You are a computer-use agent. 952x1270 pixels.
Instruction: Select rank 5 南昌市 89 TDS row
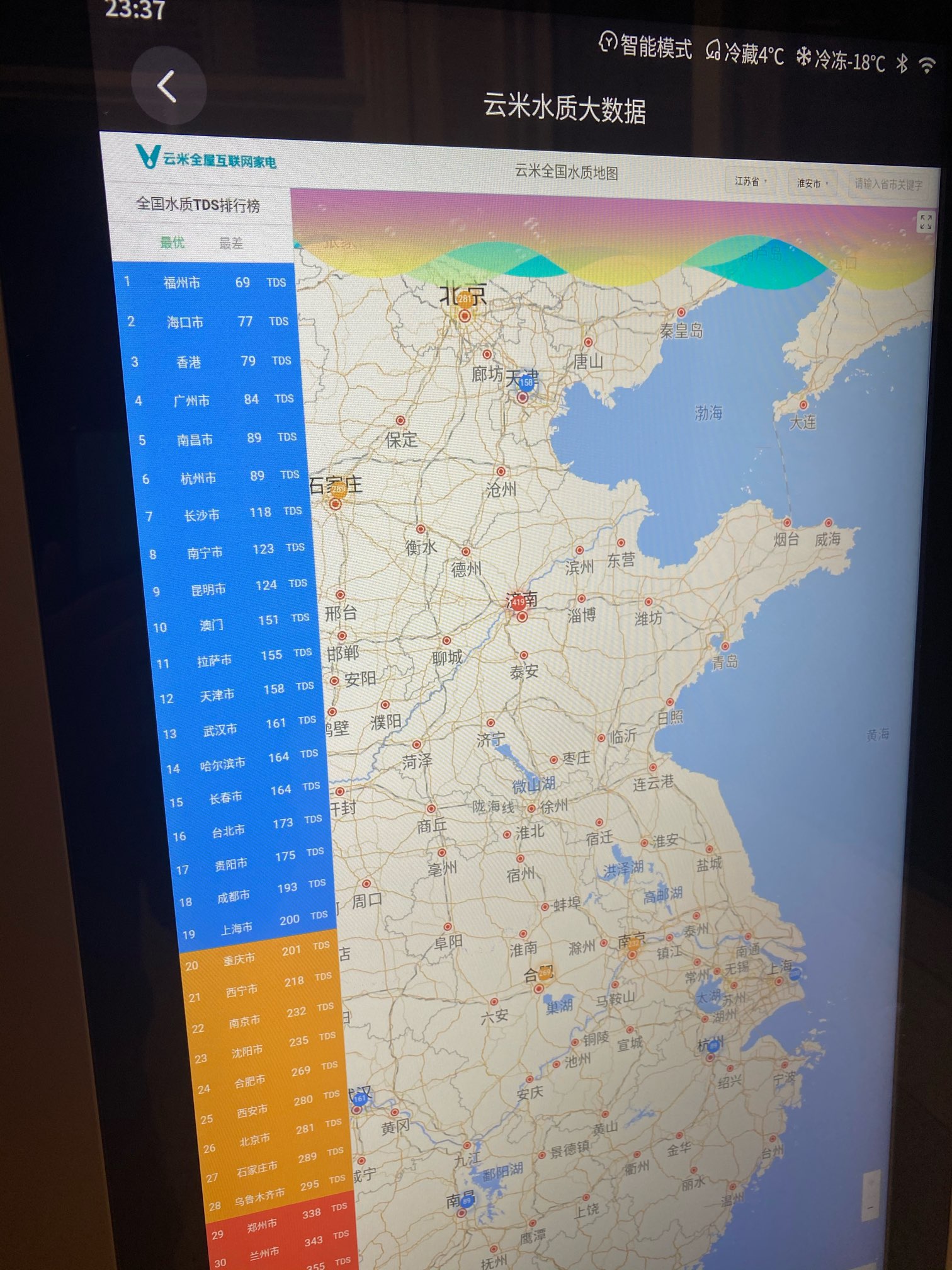coord(219,438)
